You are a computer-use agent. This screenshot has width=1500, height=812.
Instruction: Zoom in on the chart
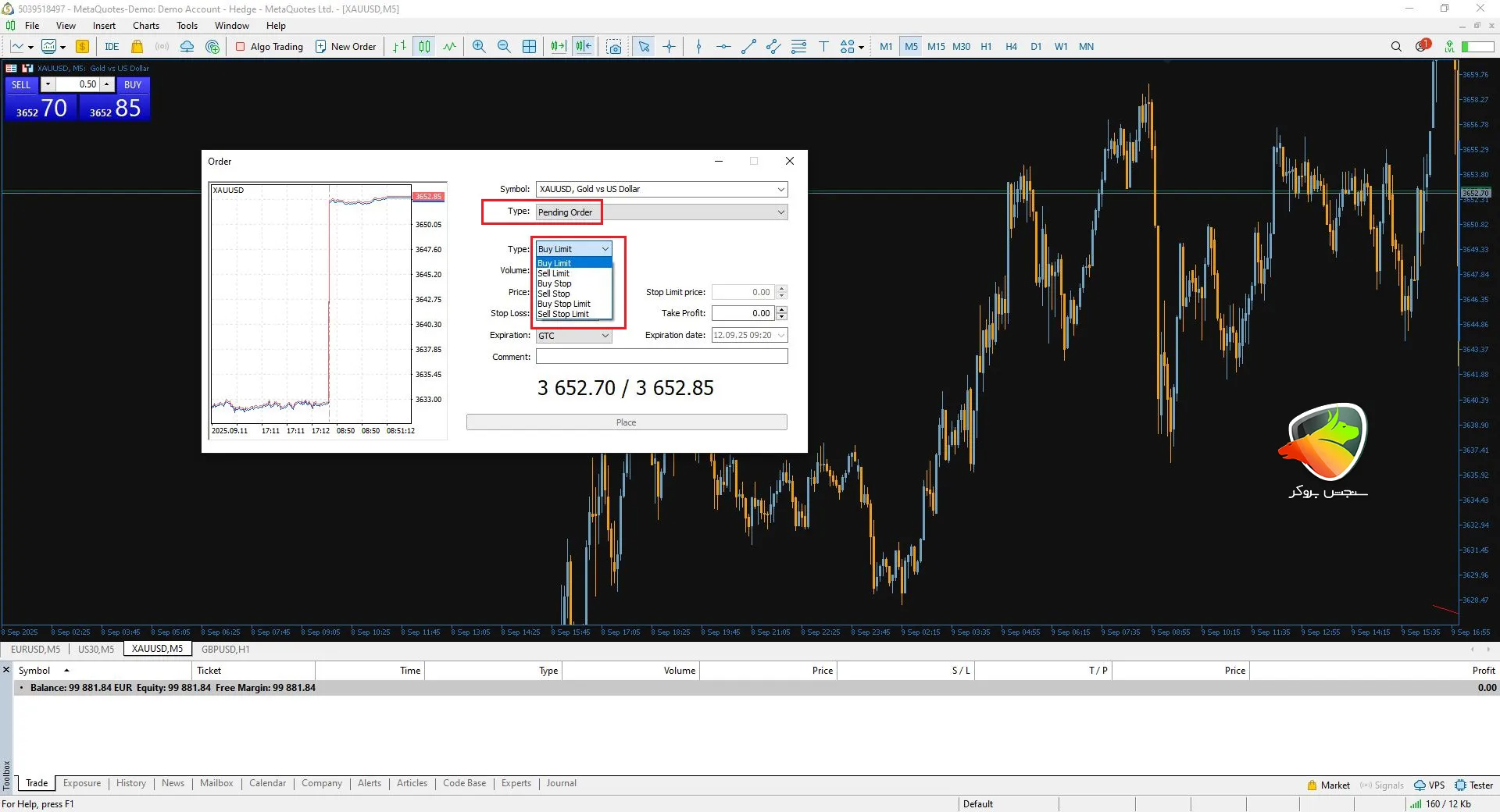(x=479, y=47)
